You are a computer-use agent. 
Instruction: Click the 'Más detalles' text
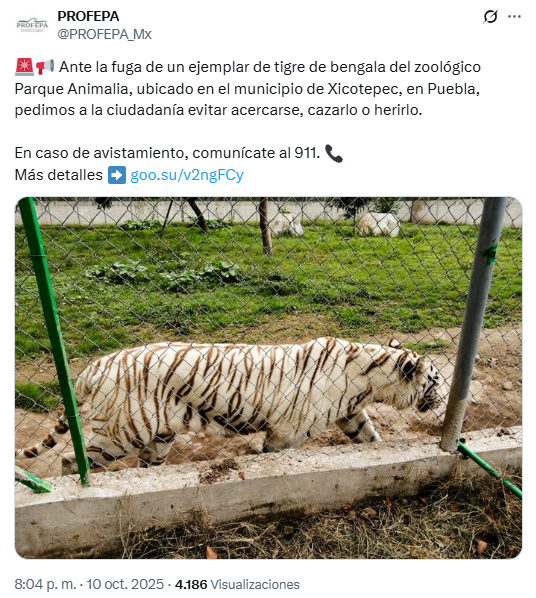(x=59, y=175)
